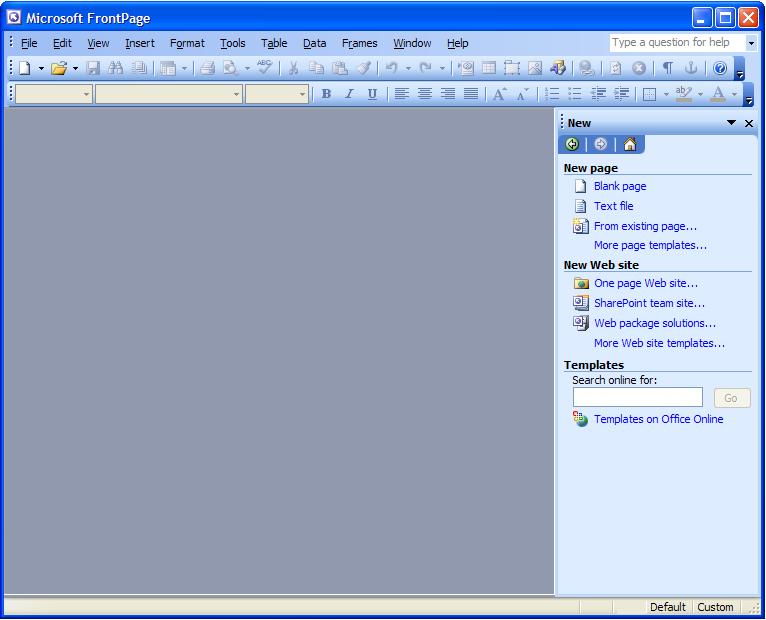Click the Font Color button
This screenshot has height=620, width=766.
(x=718, y=94)
